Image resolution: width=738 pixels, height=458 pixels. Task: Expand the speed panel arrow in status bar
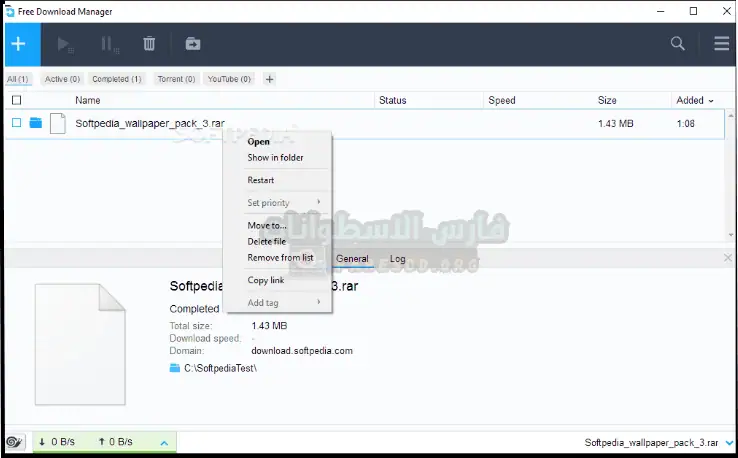pyautogui.click(x=164, y=442)
